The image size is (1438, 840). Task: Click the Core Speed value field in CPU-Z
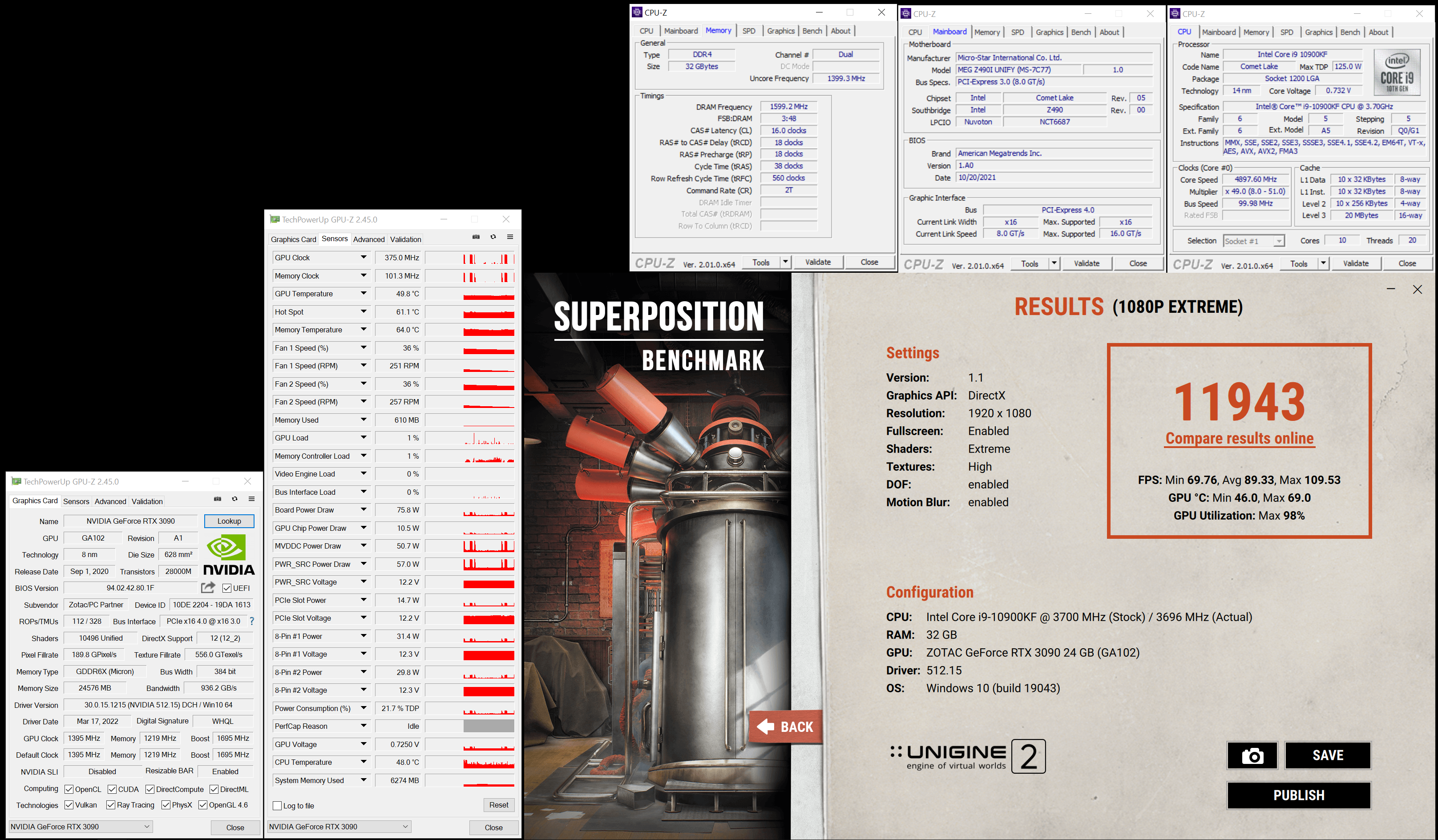point(1256,179)
